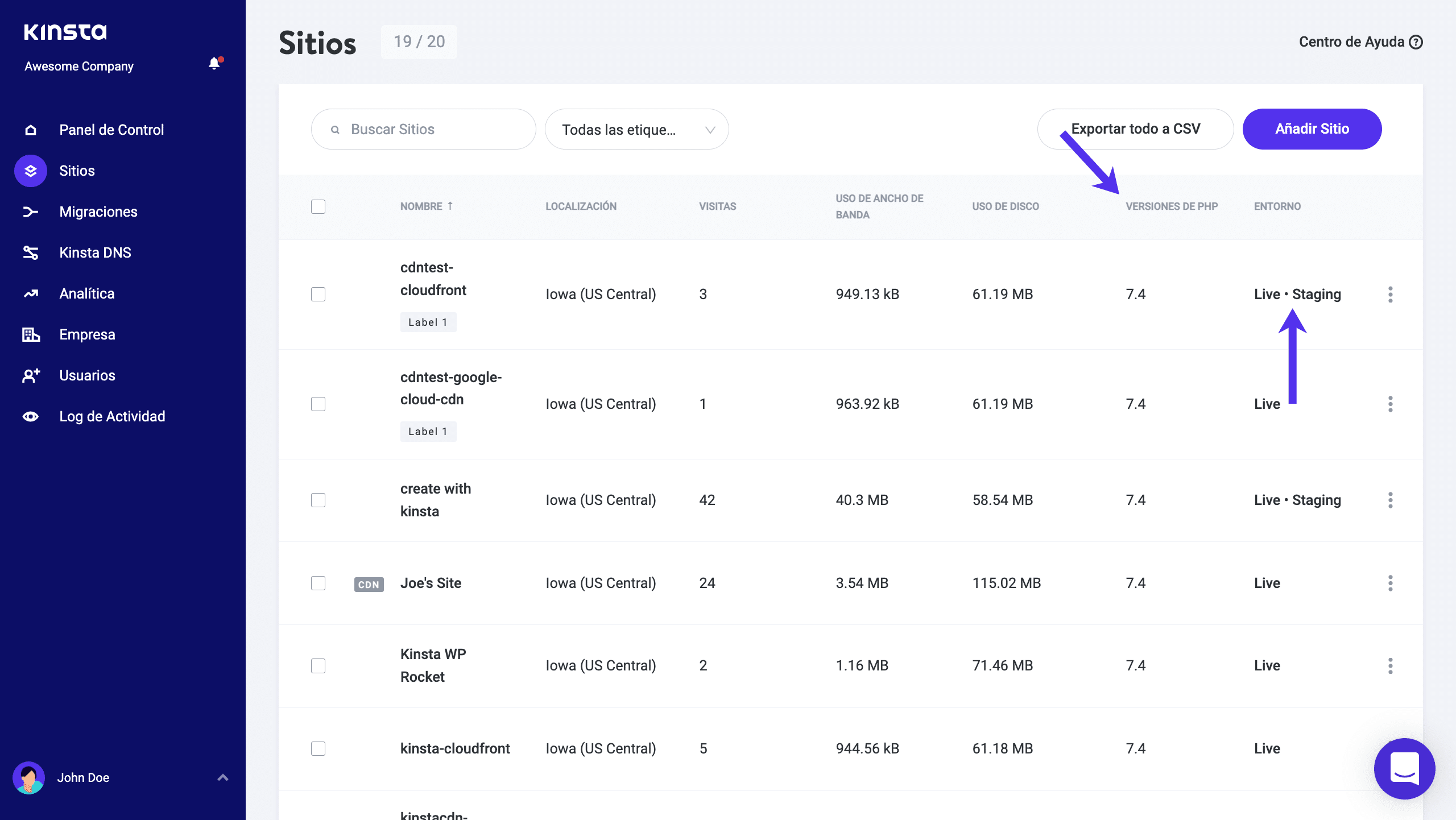1456x820 pixels.
Task: Toggle the NOMBRE column sort order
Action: click(427, 206)
